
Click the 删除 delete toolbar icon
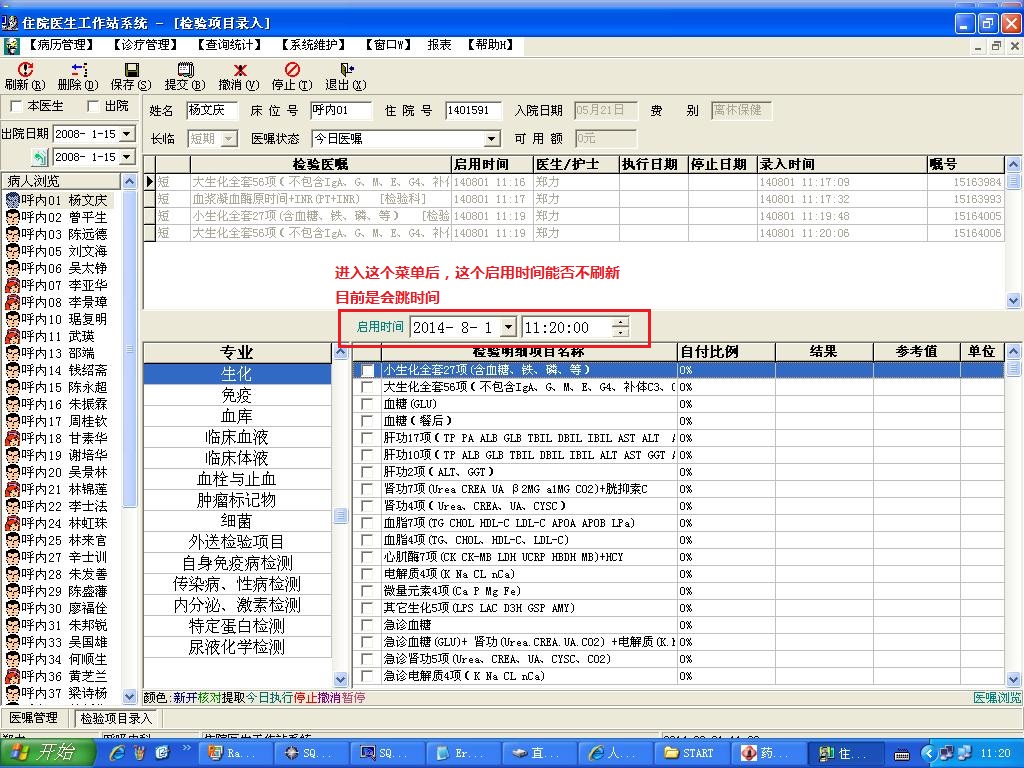[x=78, y=69]
